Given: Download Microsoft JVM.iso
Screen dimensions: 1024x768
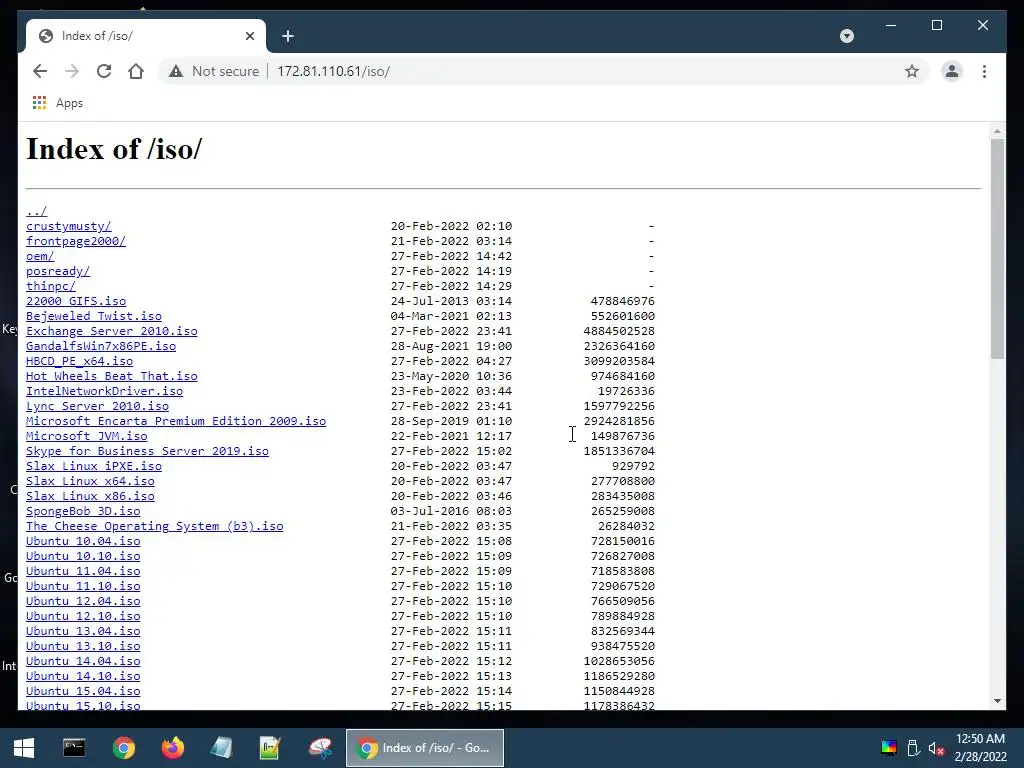Looking at the screenshot, I should (87, 436).
